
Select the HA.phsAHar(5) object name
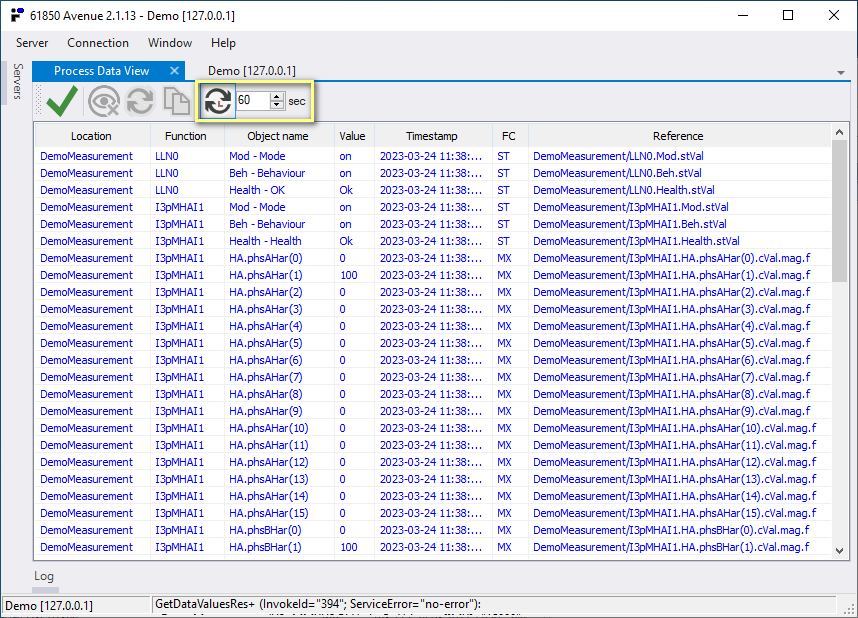pos(266,343)
